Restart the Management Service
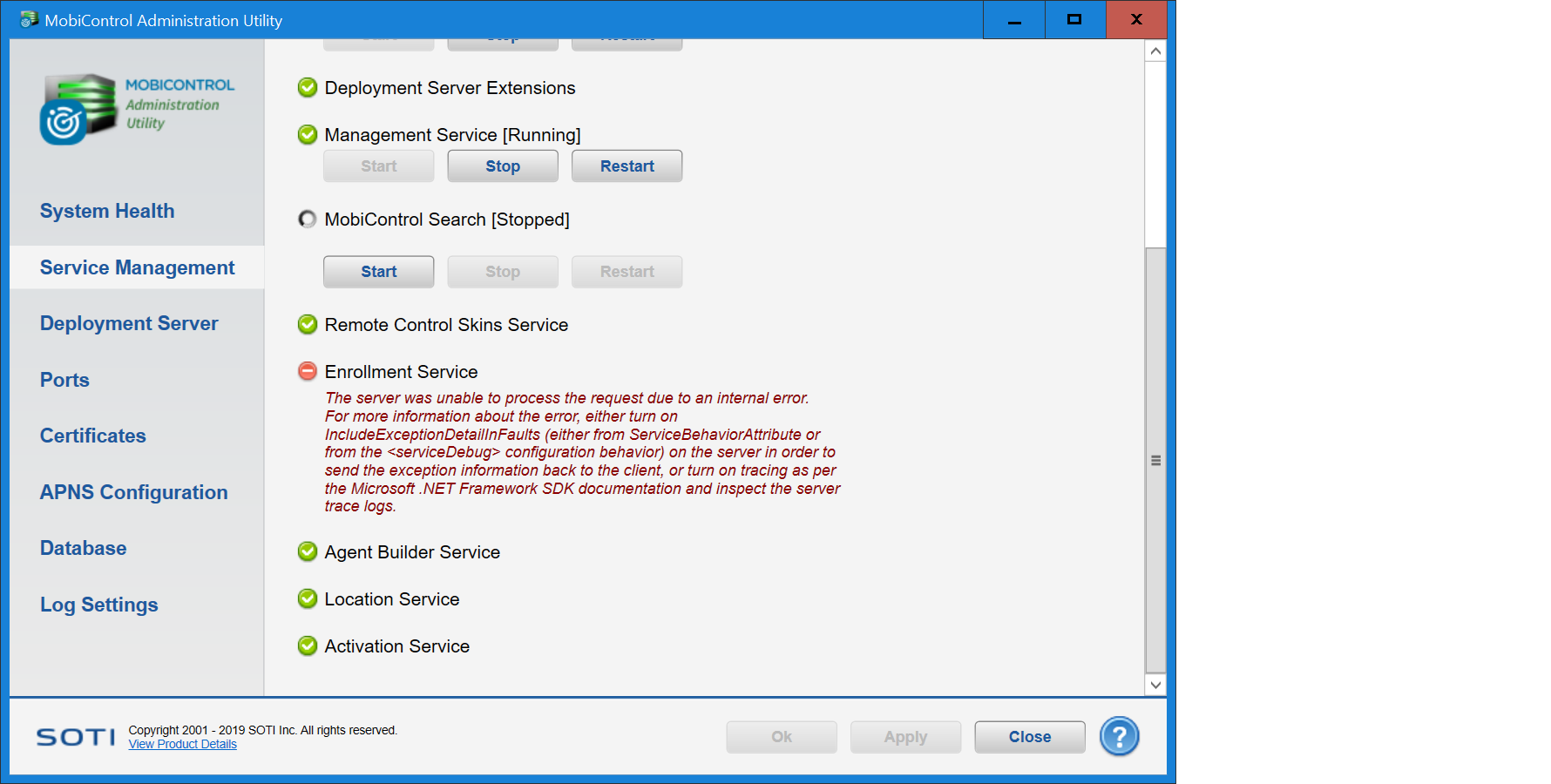1551x784 pixels. pos(626,166)
